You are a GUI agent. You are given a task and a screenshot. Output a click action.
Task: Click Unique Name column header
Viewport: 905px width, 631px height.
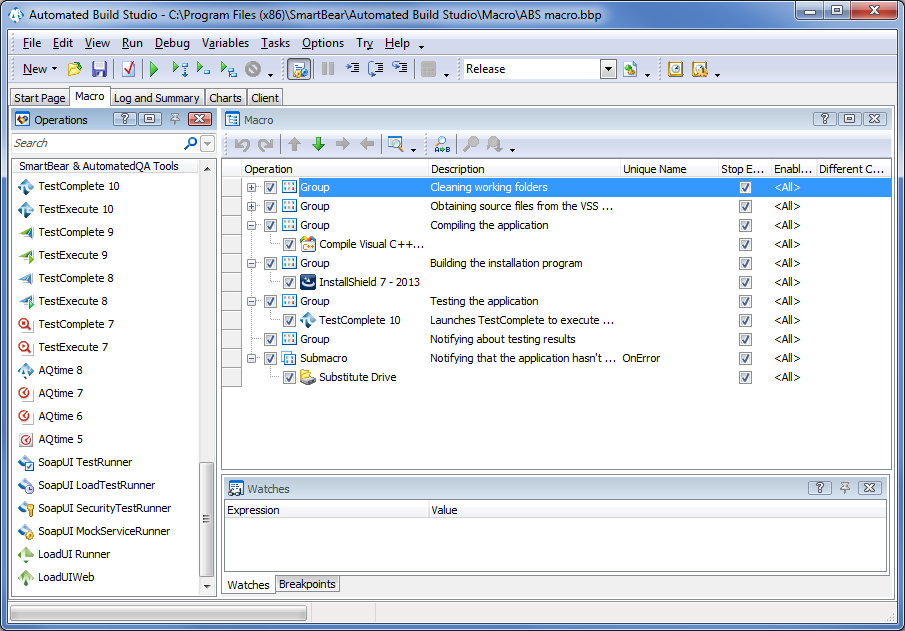tap(668, 169)
